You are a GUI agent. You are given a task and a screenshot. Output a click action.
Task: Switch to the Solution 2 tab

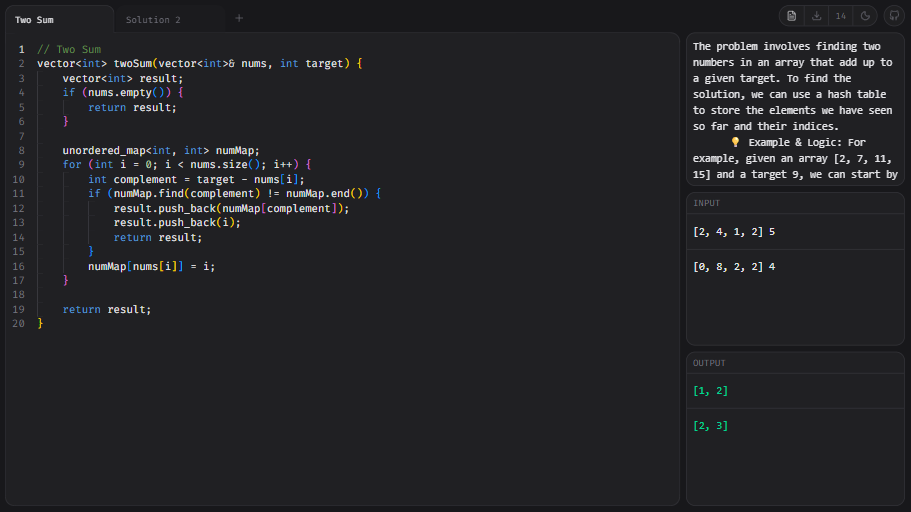tap(170, 20)
